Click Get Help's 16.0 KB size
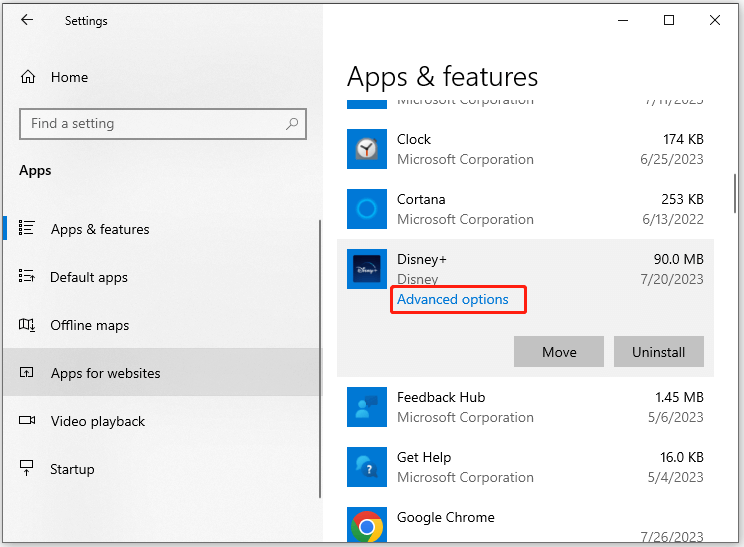 pyautogui.click(x=681, y=457)
